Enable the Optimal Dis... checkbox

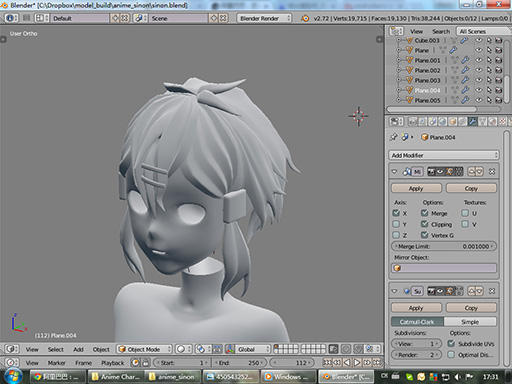[451, 355]
